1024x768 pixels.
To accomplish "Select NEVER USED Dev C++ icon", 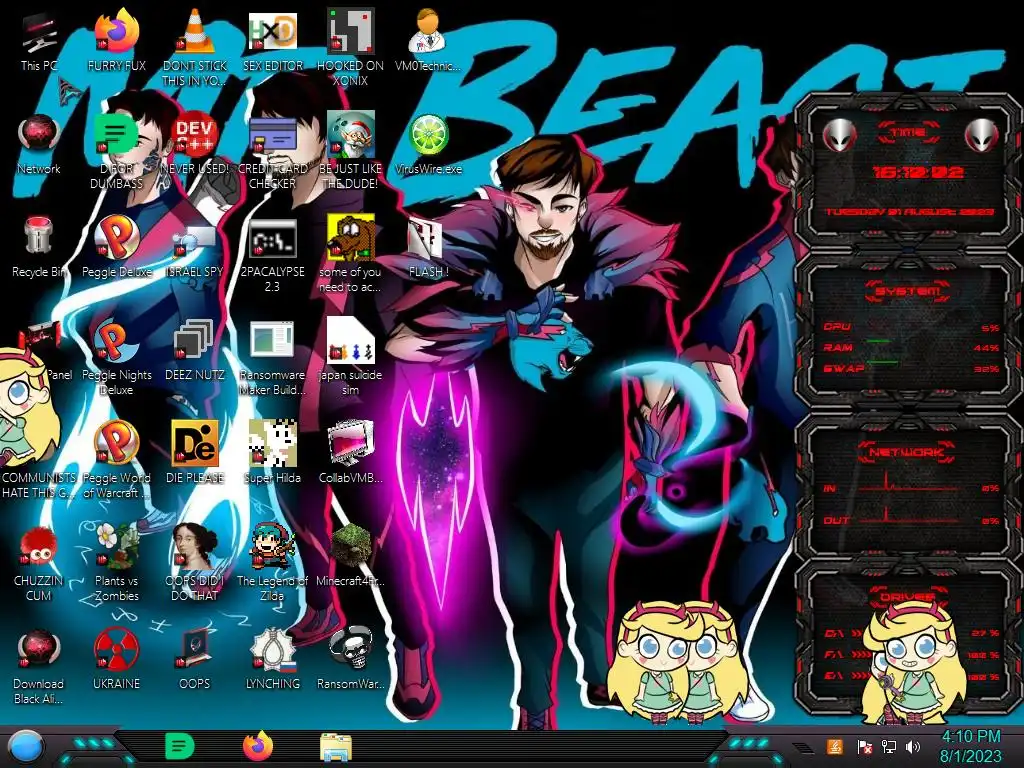I will pyautogui.click(x=194, y=144).
